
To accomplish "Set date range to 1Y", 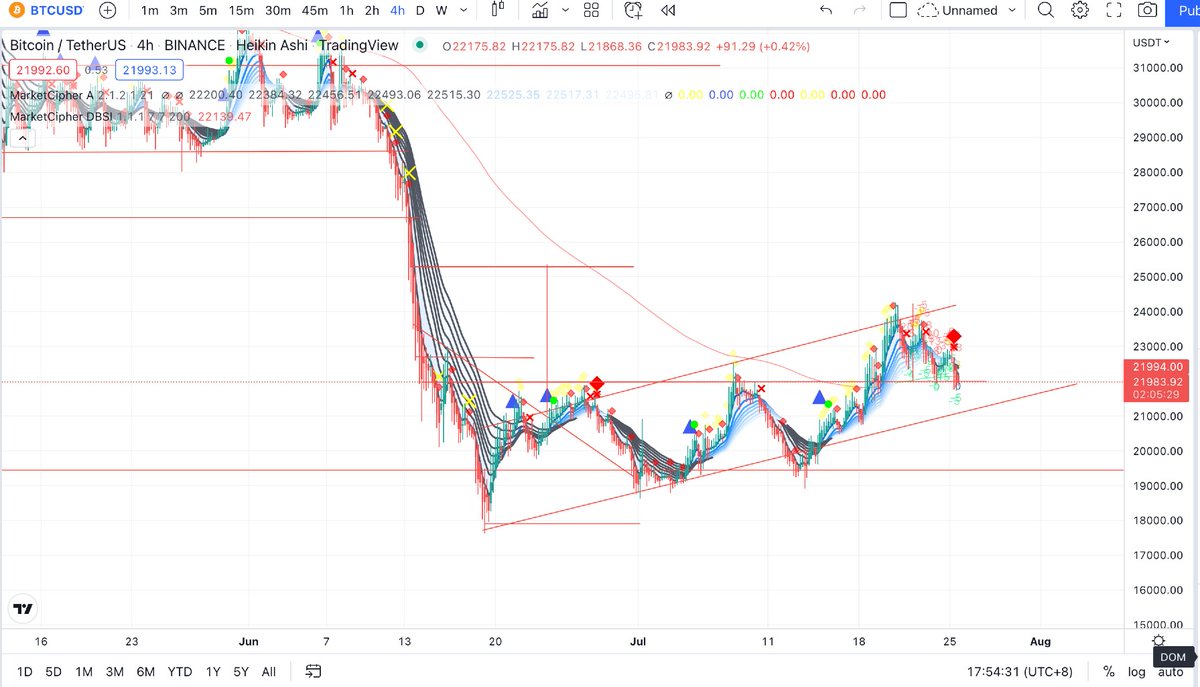I will tap(213, 671).
